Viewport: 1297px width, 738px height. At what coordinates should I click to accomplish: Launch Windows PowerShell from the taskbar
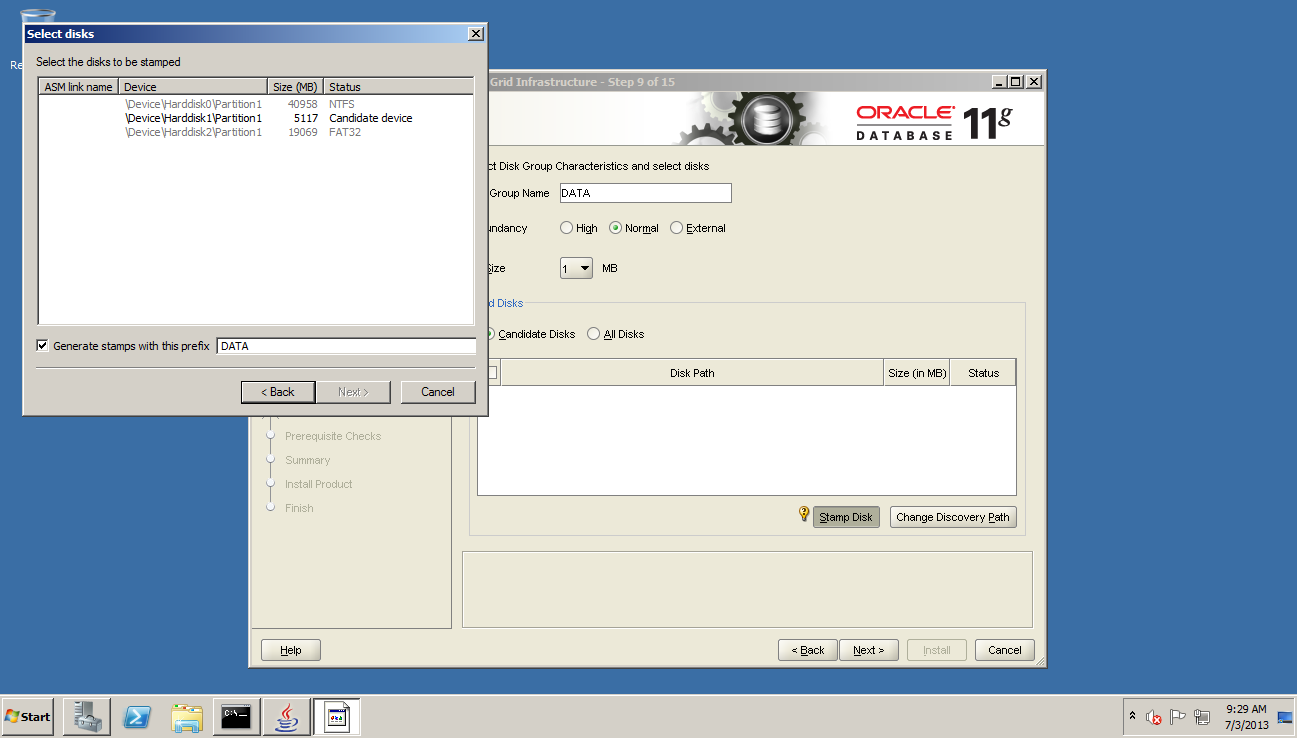click(137, 717)
